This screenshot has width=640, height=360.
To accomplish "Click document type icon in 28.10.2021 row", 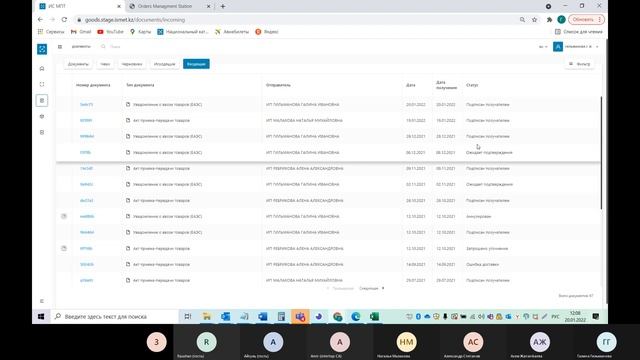I will pyautogui.click(x=128, y=200).
